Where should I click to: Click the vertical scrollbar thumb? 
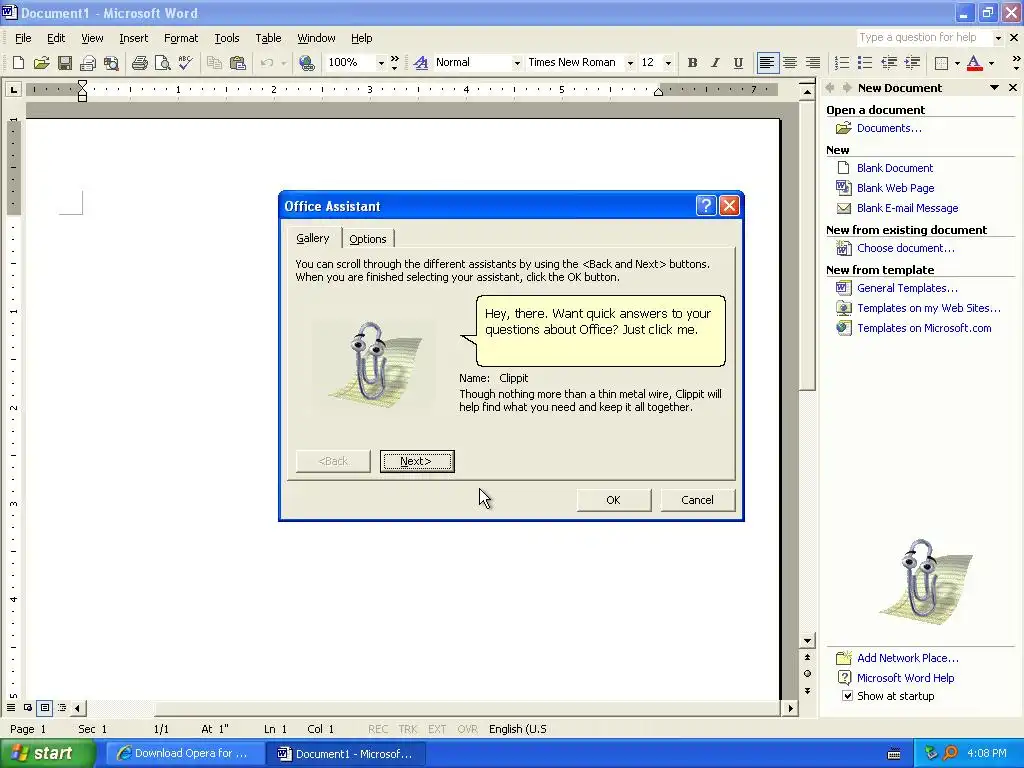point(807,246)
